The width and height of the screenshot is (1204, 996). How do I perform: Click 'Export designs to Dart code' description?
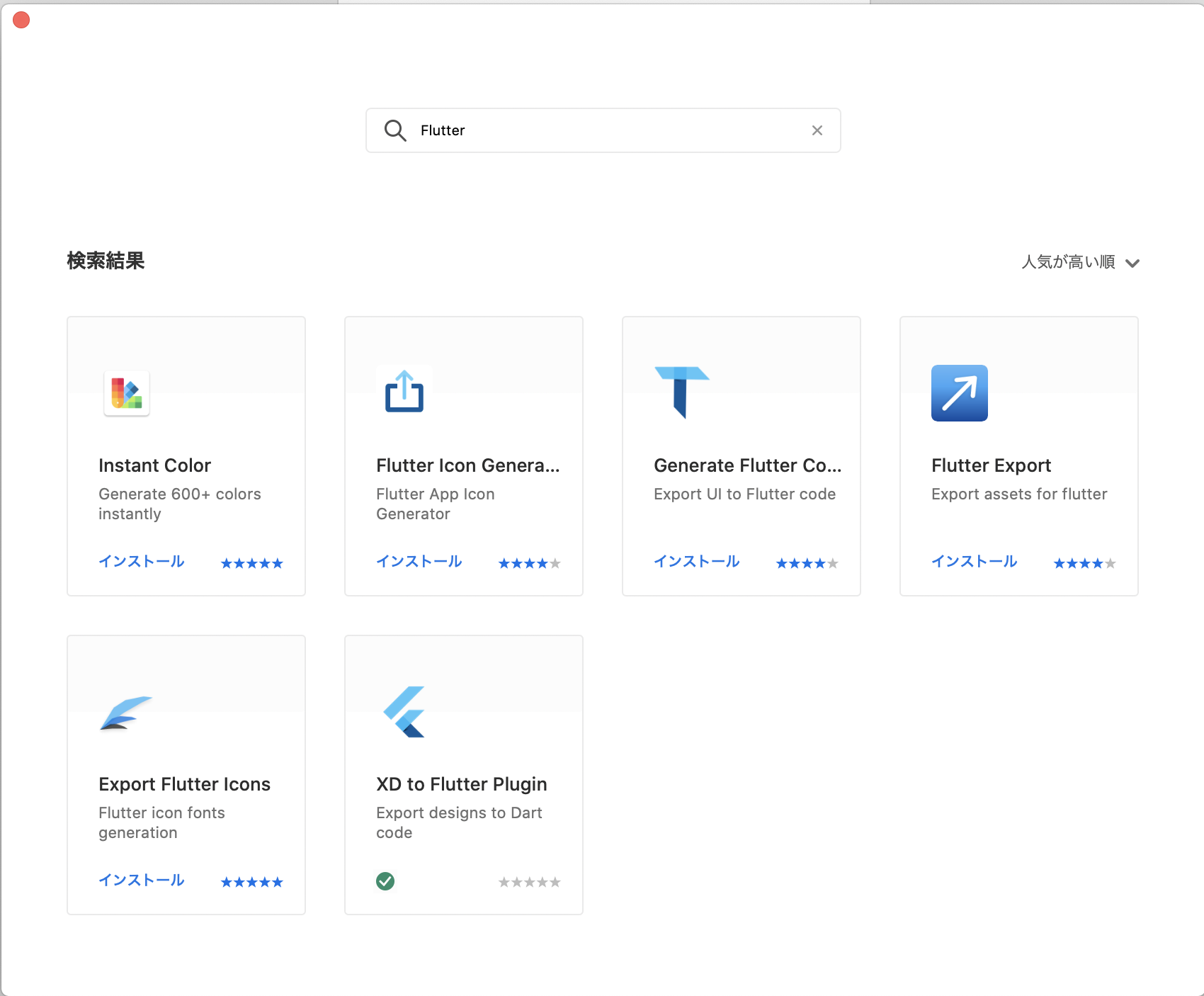[460, 822]
